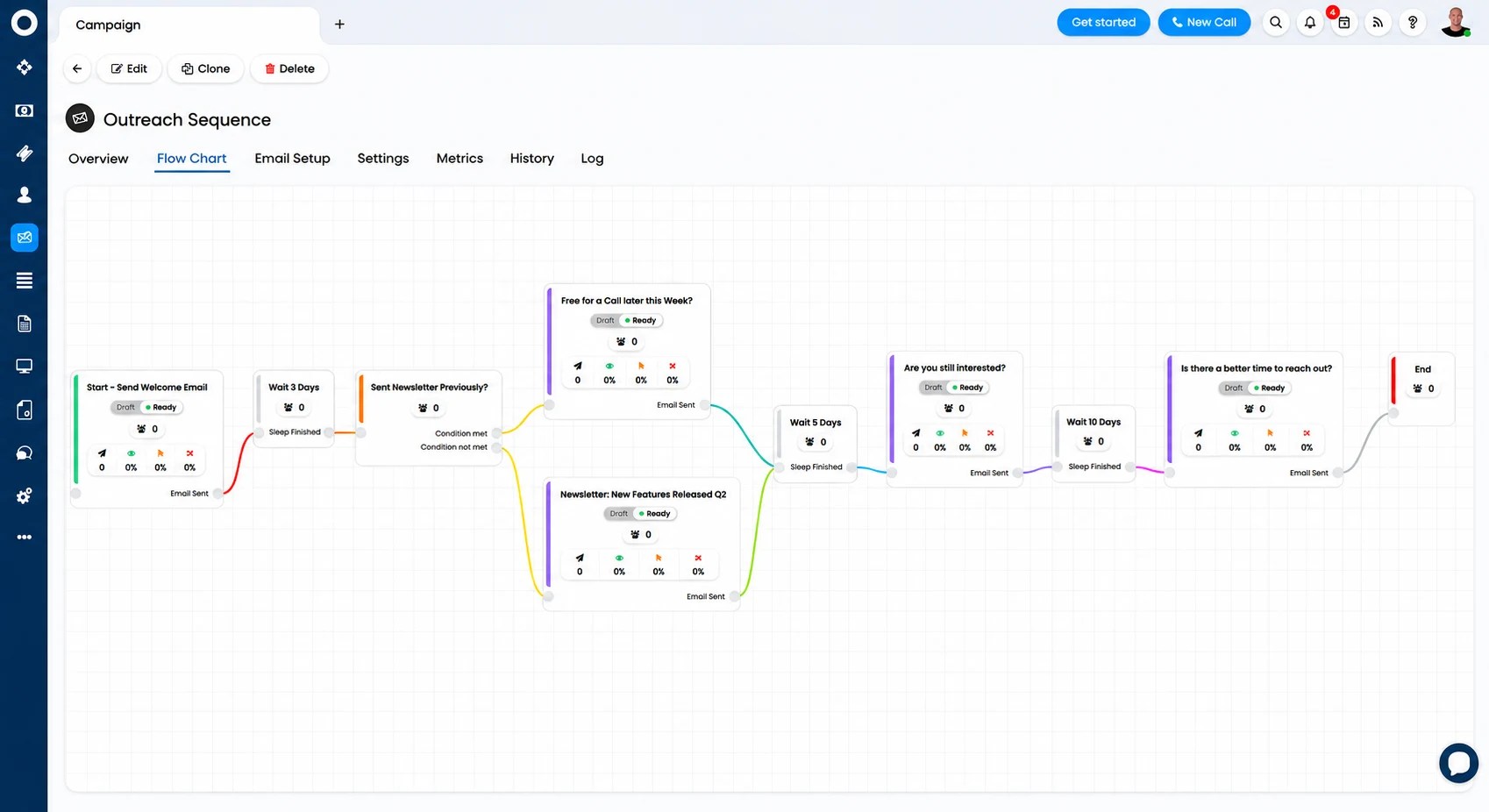
Task: Click Condition met output connector
Action: click(496, 433)
